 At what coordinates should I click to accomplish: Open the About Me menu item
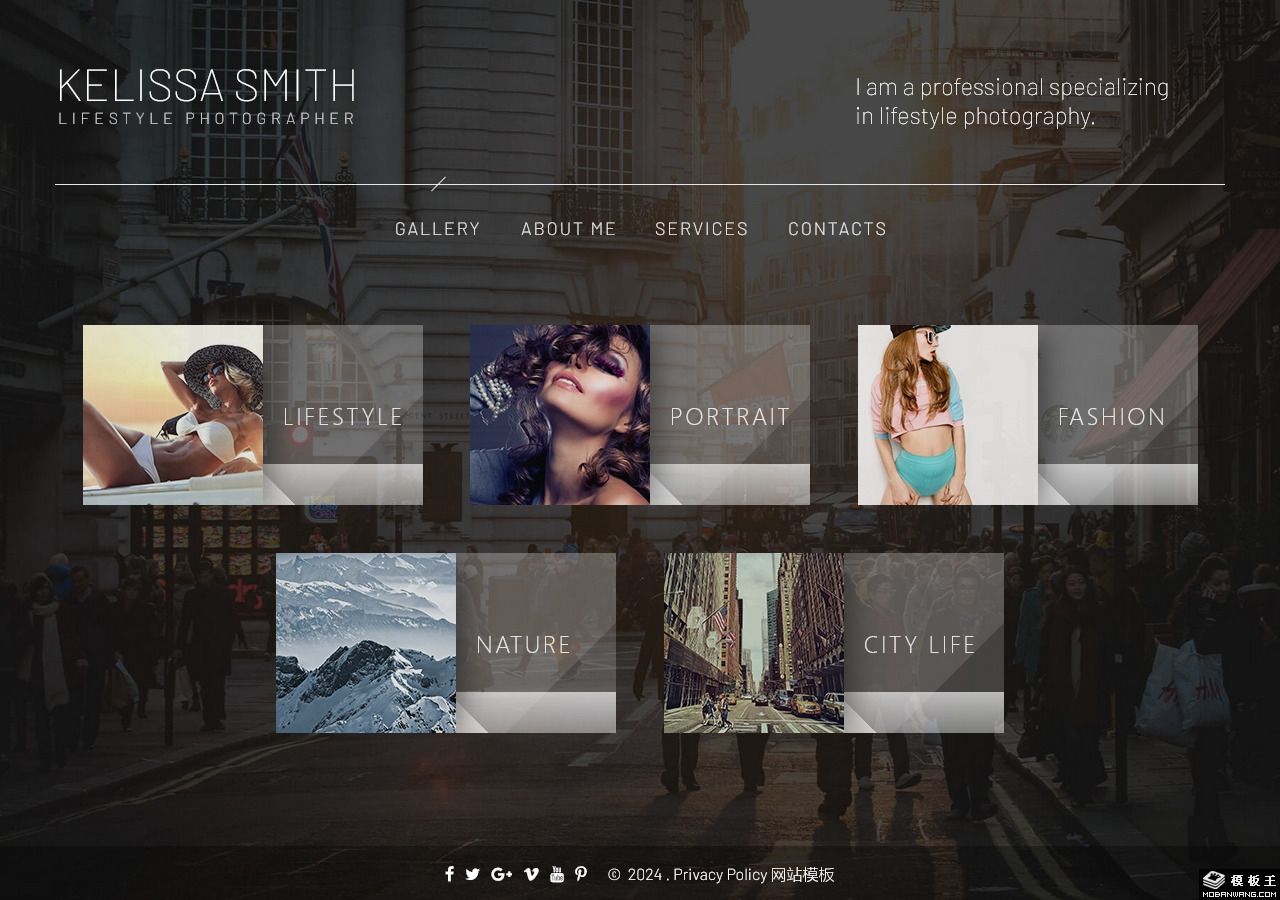click(x=568, y=229)
